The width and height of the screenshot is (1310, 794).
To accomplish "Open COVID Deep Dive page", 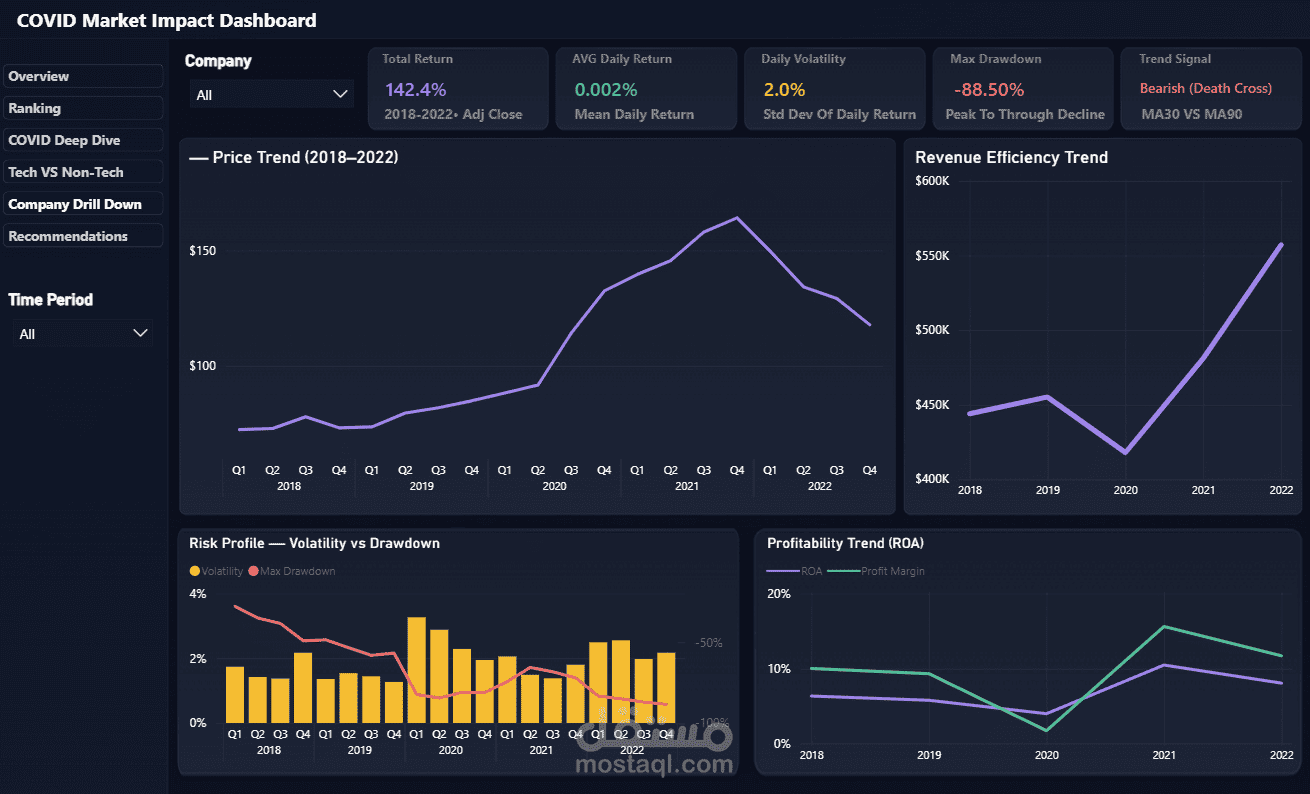I will click(x=83, y=140).
